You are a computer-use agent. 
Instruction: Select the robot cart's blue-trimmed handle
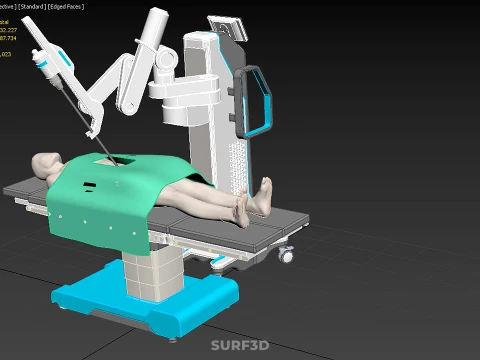click(253, 102)
